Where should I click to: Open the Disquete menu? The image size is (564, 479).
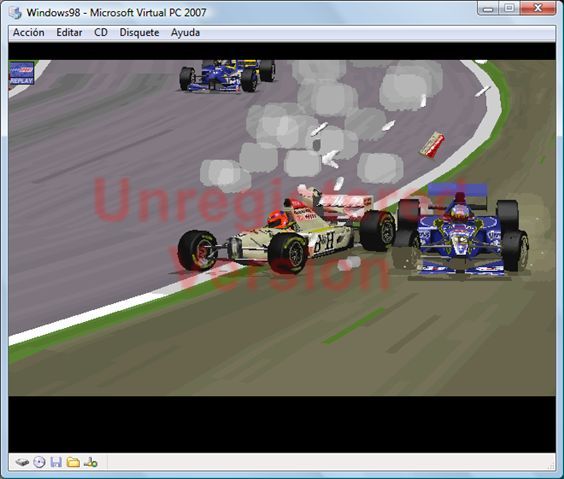(x=139, y=33)
